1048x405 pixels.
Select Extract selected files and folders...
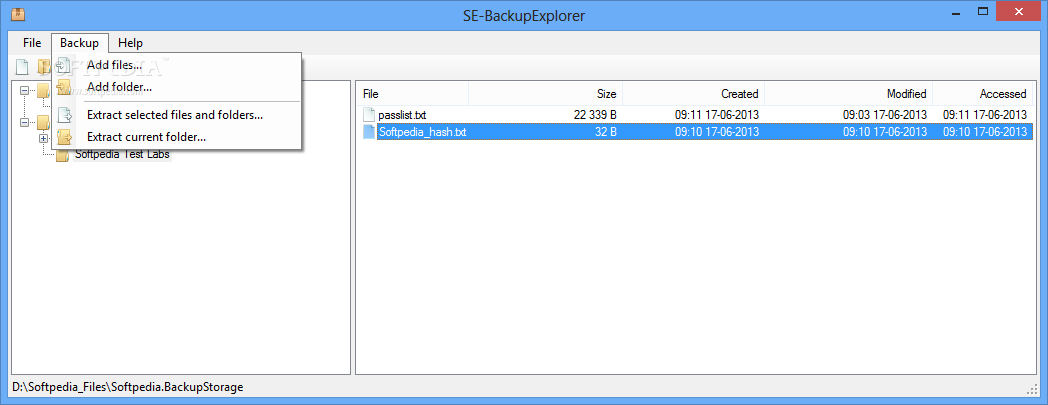coord(176,115)
